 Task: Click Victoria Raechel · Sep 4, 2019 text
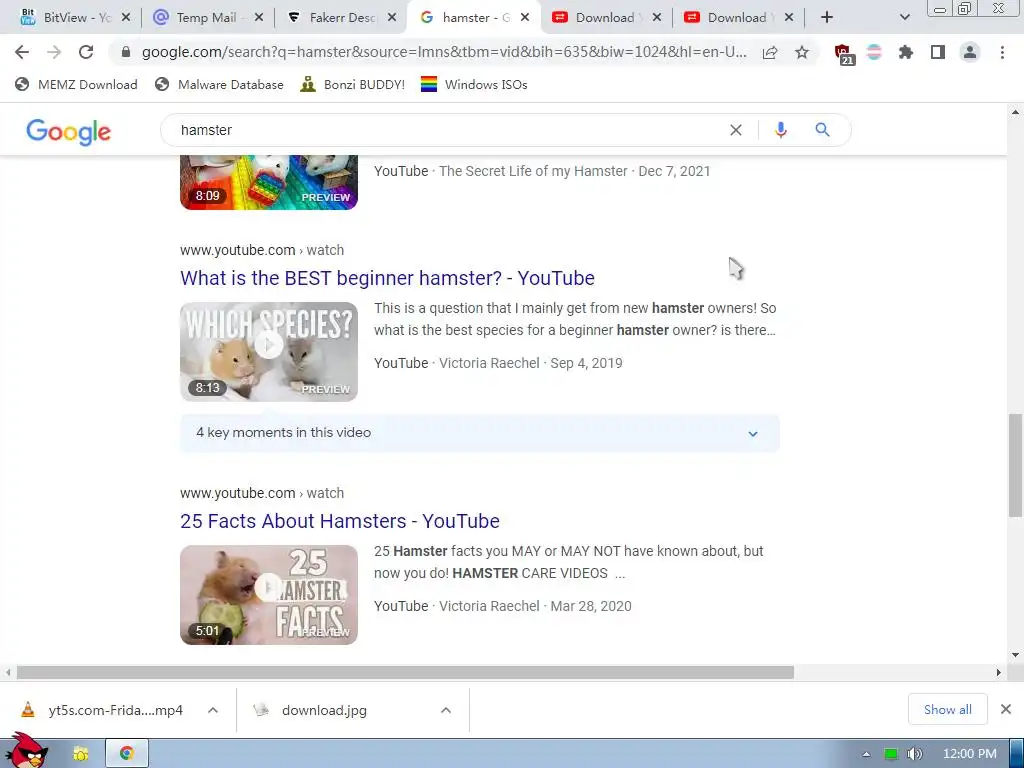click(530, 363)
